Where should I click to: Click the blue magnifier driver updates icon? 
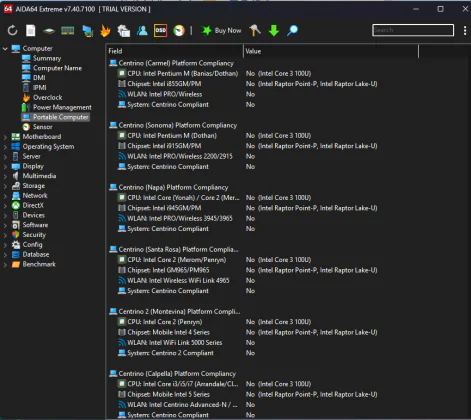click(x=292, y=30)
